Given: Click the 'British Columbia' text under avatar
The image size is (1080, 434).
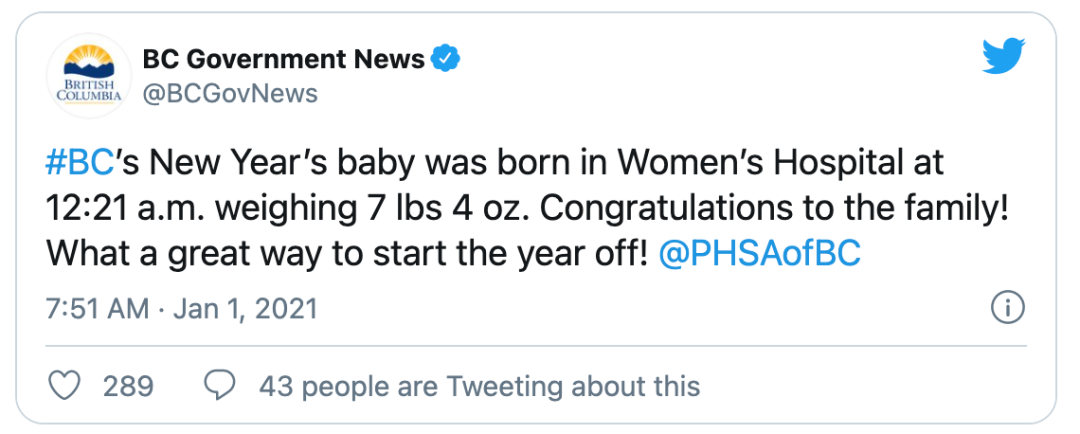Looking at the screenshot, I should [x=88, y=90].
